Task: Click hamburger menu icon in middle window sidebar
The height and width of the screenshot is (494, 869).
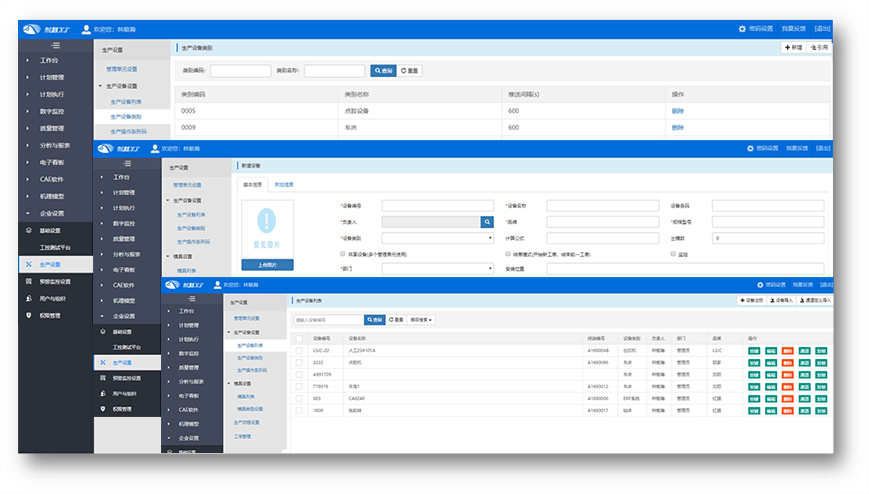Action: [x=127, y=164]
